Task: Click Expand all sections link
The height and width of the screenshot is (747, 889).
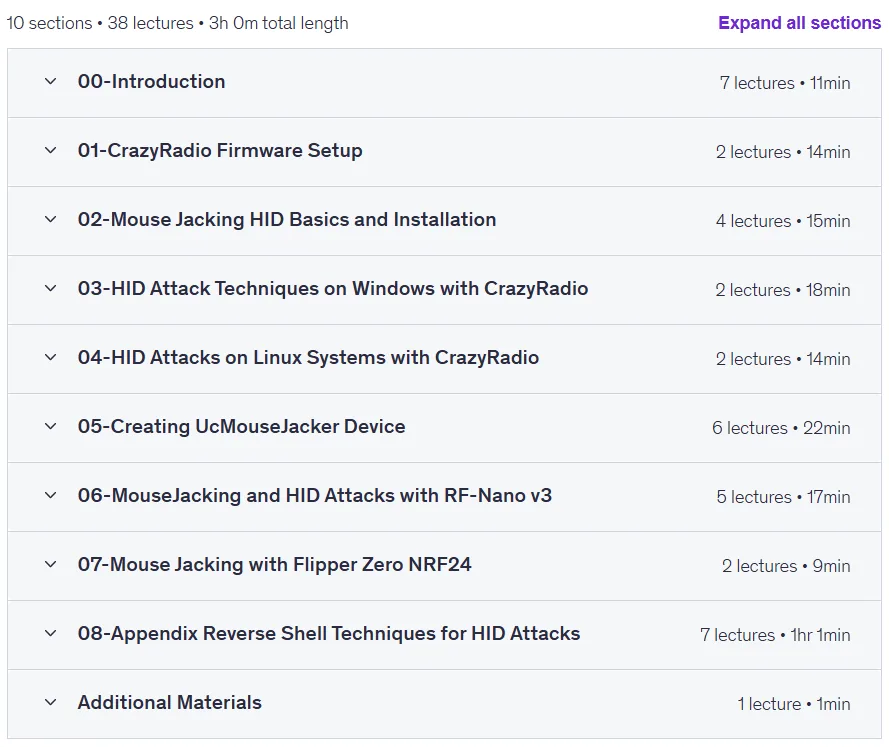Action: (799, 23)
